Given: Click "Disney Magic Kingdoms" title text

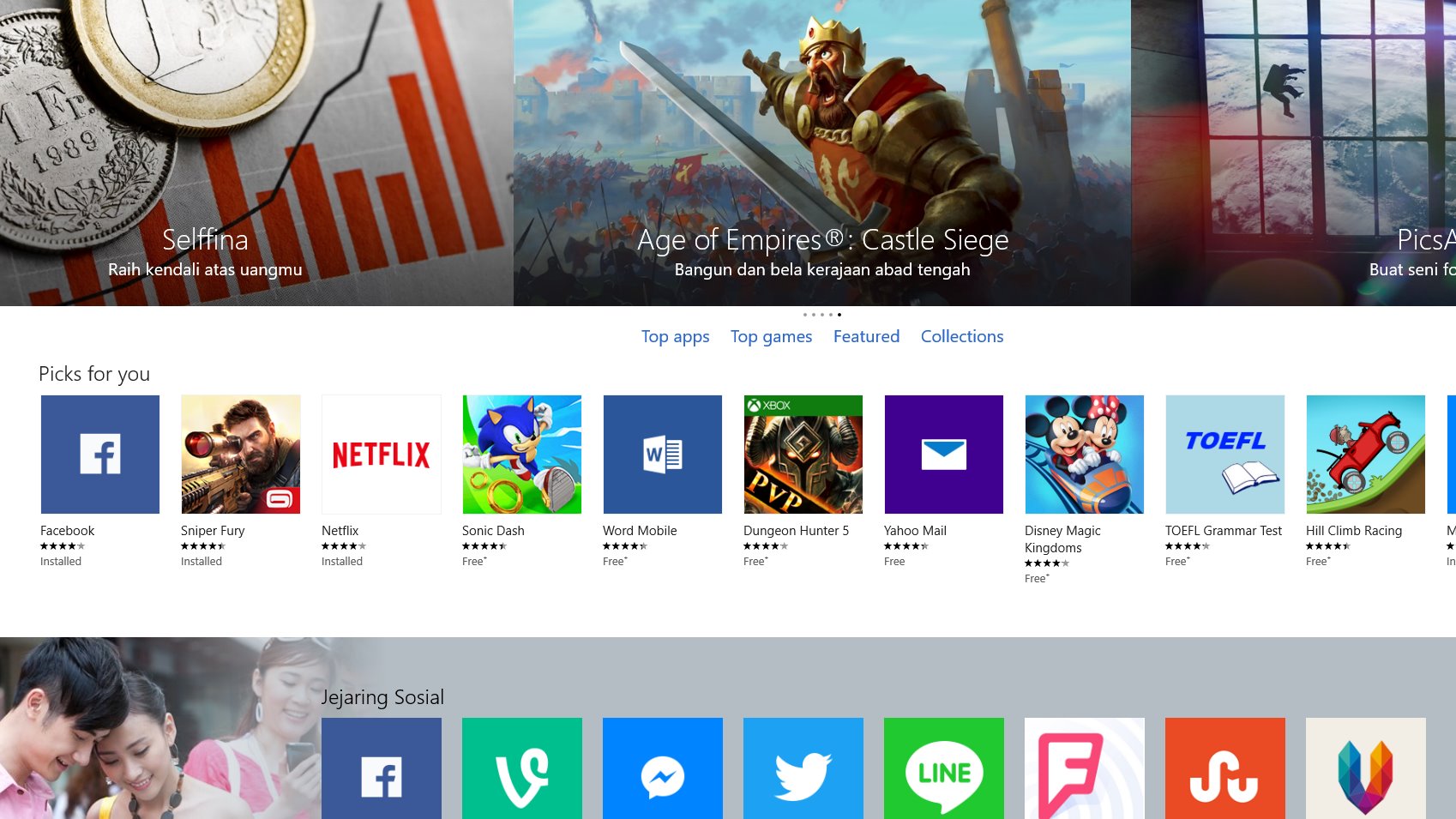Looking at the screenshot, I should coord(1062,539).
